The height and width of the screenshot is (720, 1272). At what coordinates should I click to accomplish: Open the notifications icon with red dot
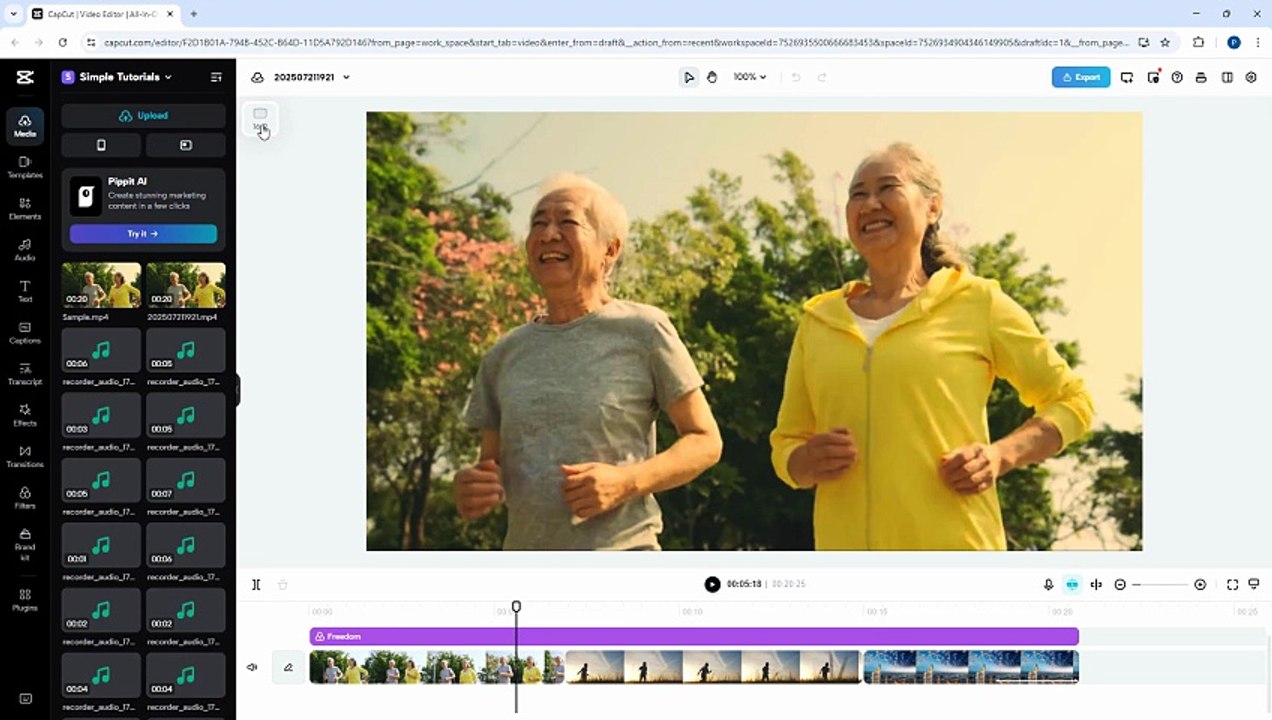1153,77
